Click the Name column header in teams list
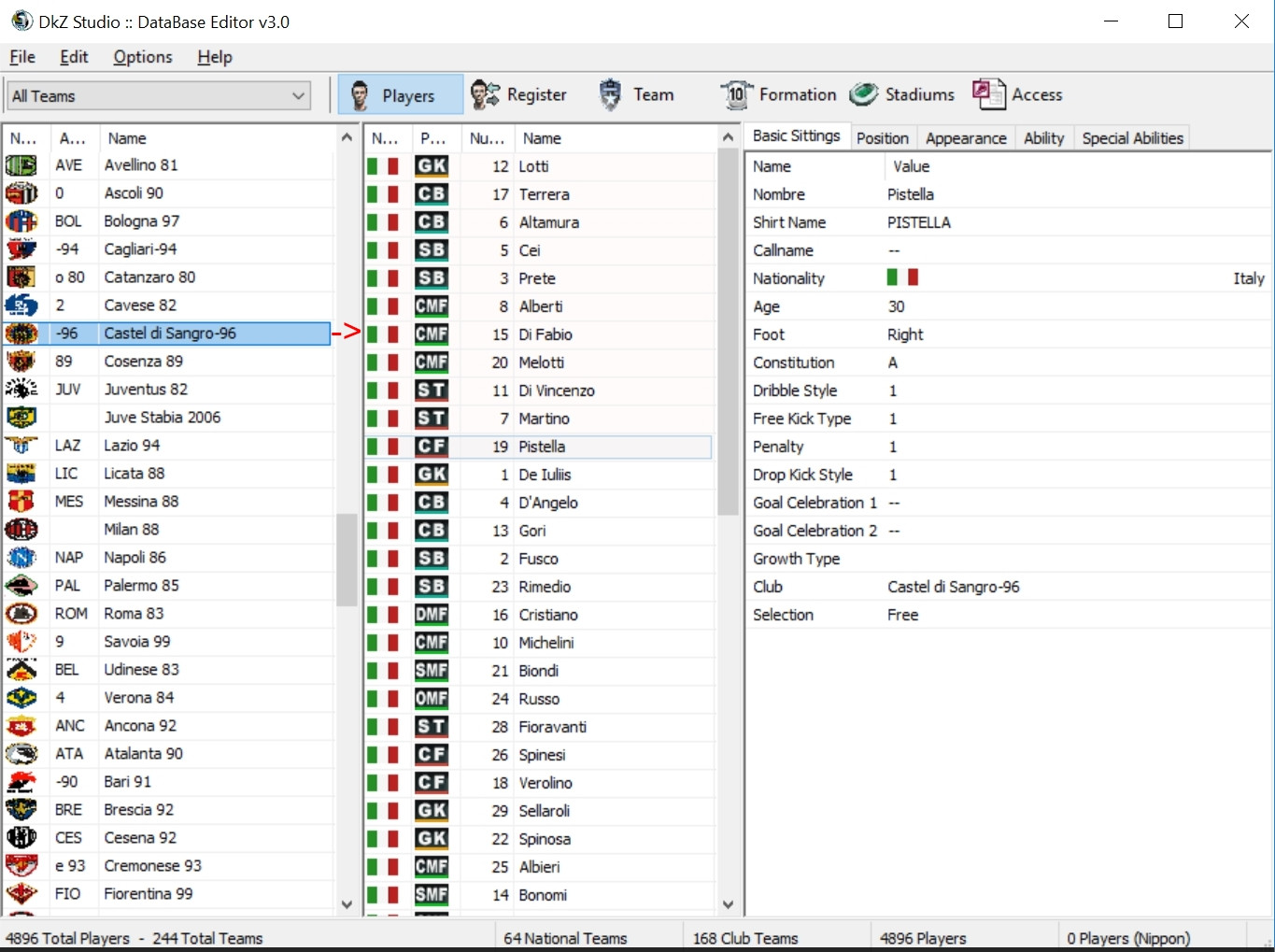The height and width of the screenshot is (952, 1275). (x=217, y=138)
